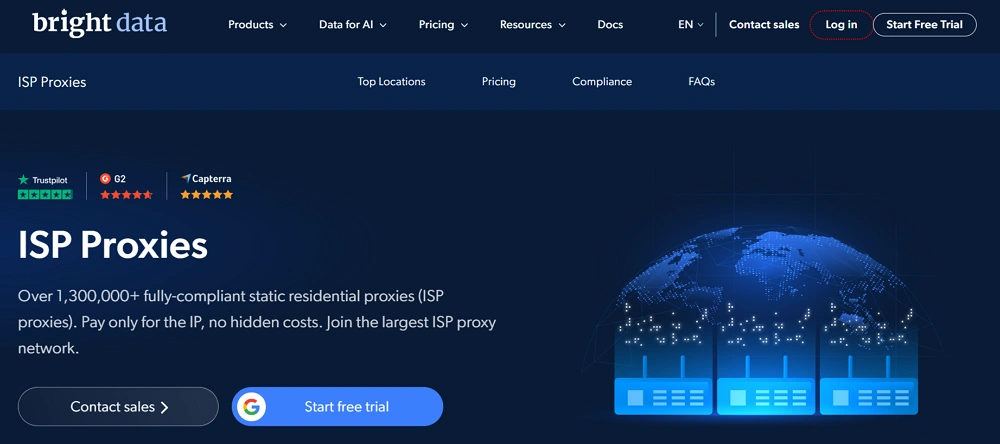1000x444 pixels.
Task: Expand the Data for AI dropdown
Action: (x=353, y=25)
